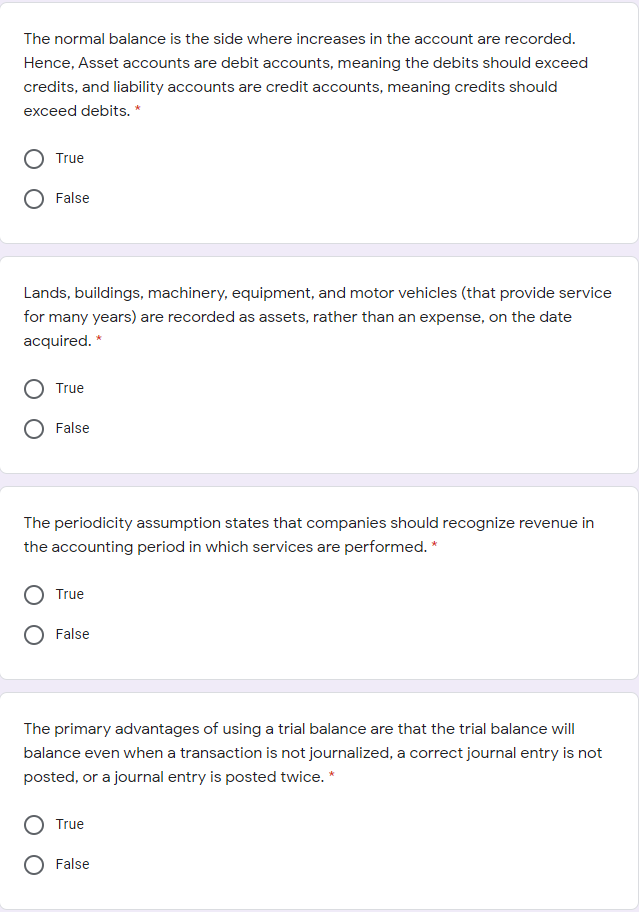This screenshot has height=912, width=639.
Task: Click the required asterisk after 'acquired.'
Action: [x=99, y=341]
